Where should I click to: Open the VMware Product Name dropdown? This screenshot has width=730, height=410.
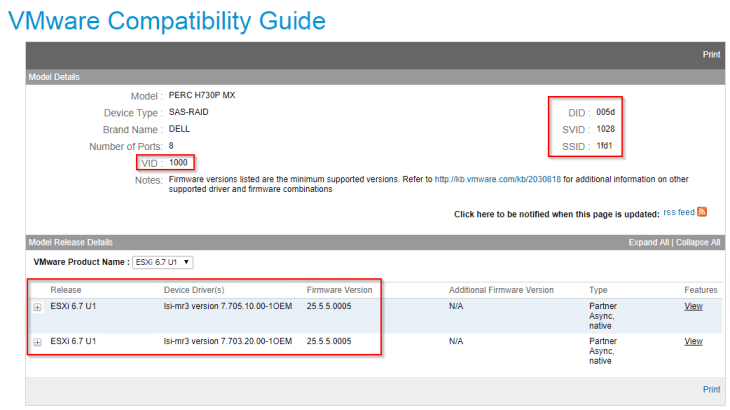pyautogui.click(x=164, y=262)
